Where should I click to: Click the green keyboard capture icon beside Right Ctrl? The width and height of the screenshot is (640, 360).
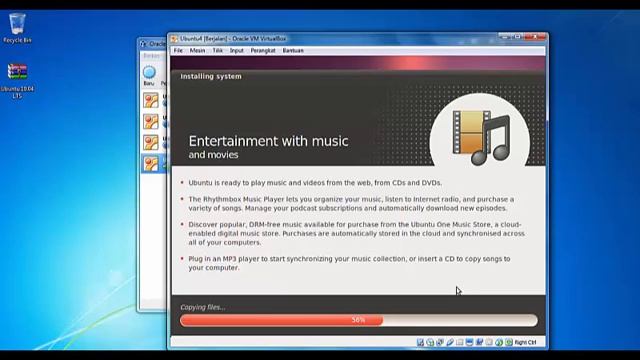pyautogui.click(x=509, y=342)
